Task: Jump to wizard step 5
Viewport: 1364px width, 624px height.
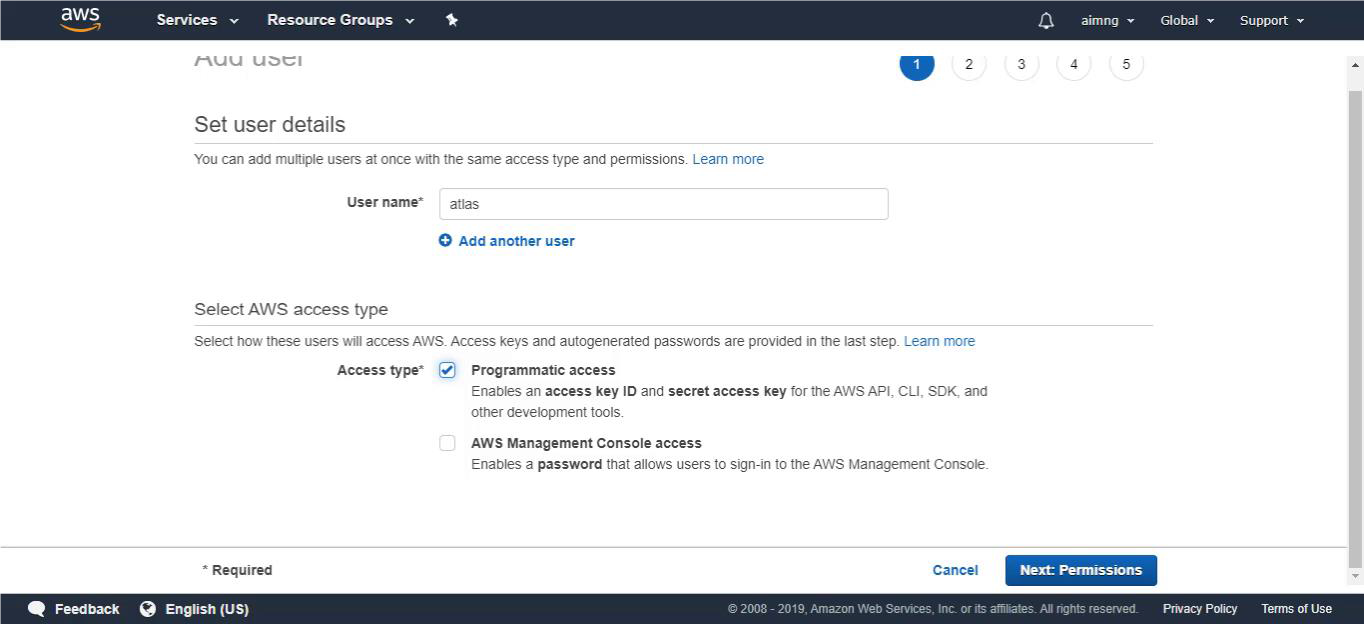Action: click(x=1126, y=64)
